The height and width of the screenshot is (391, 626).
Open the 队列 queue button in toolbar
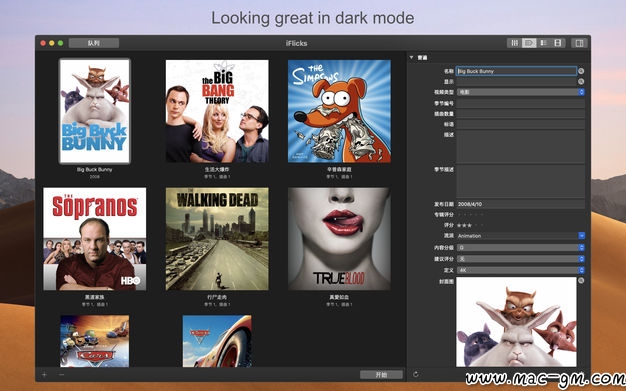(93, 43)
